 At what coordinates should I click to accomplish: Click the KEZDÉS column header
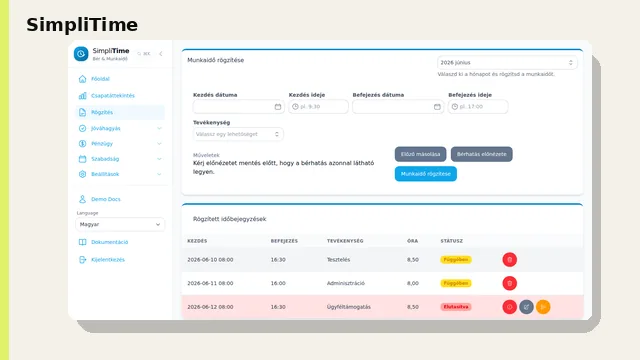(197, 241)
